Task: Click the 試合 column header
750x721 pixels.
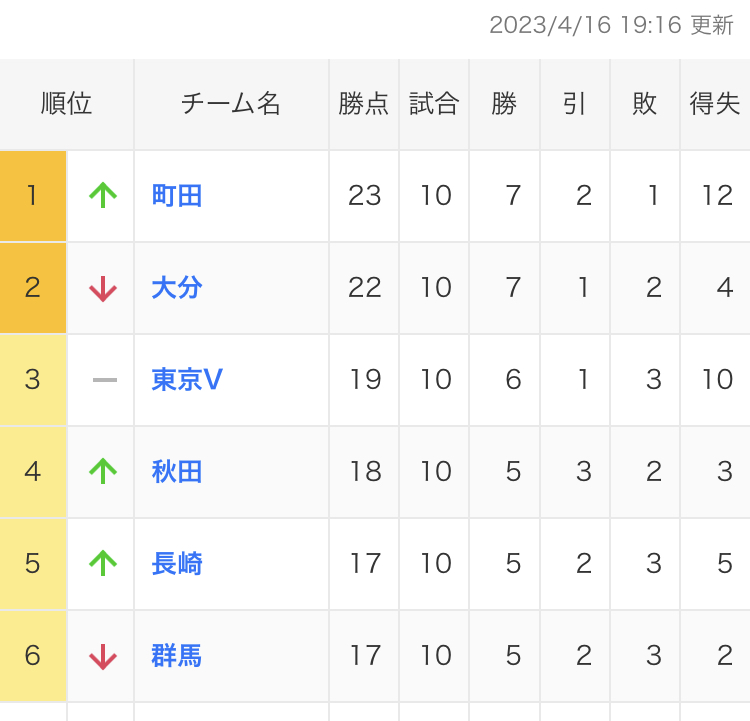Action: pos(434,104)
